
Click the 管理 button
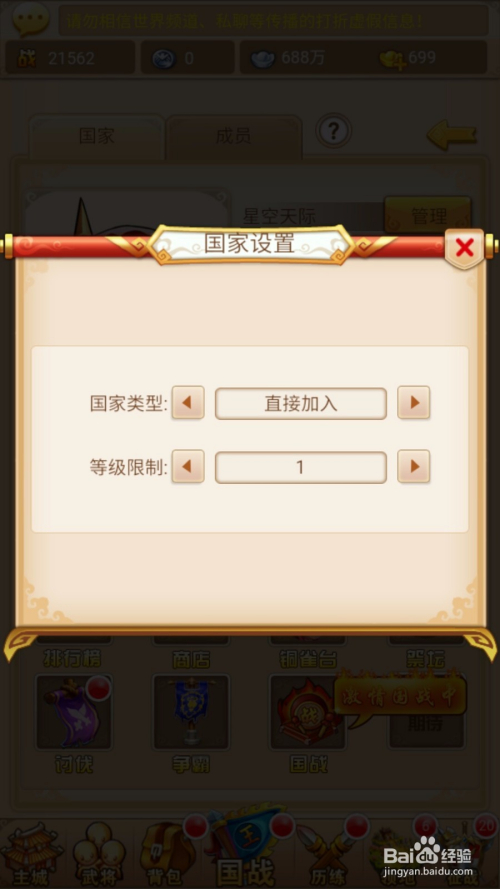428,215
